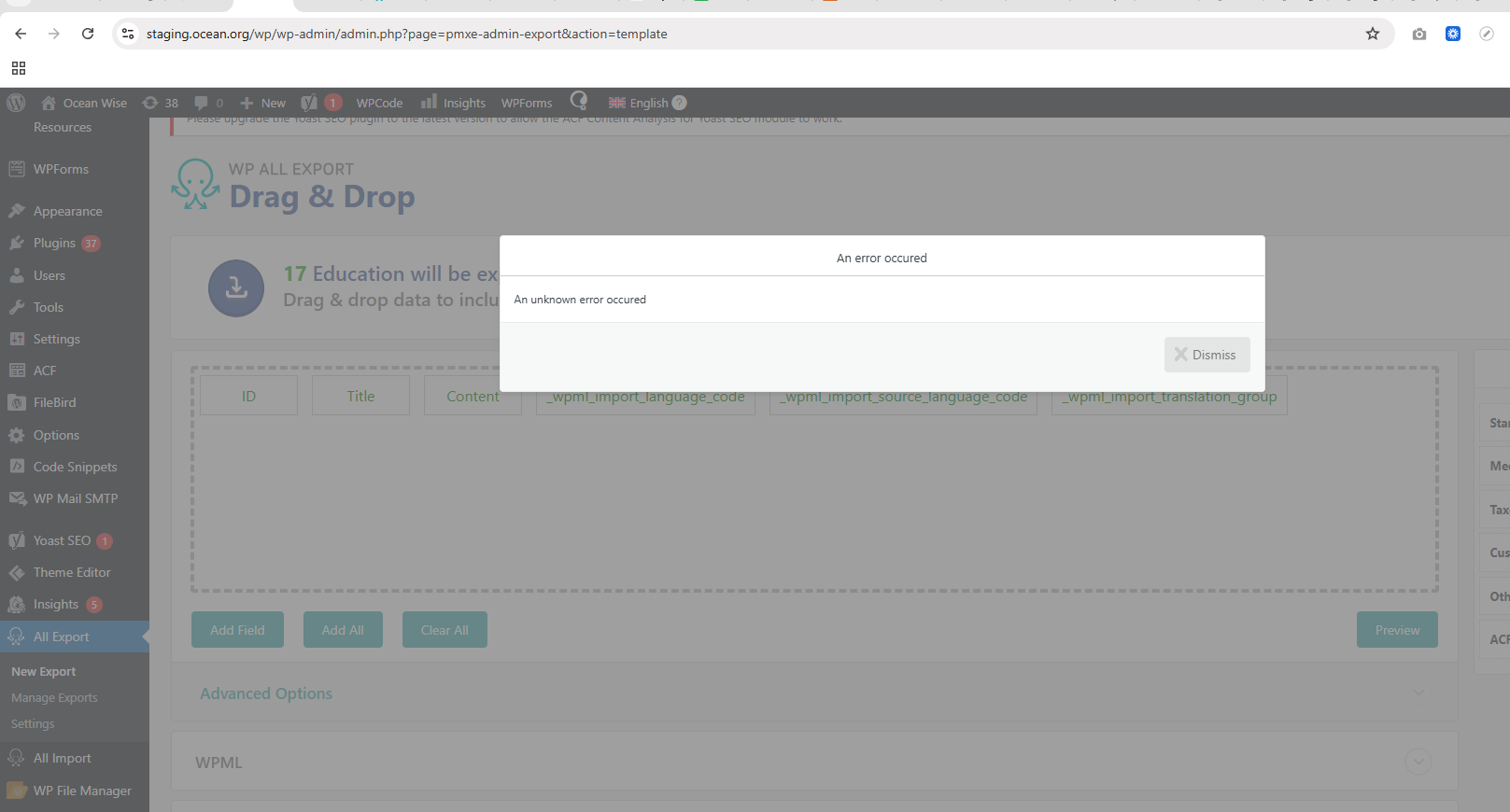Select Manage Exports submenu item
The height and width of the screenshot is (812, 1510).
pyautogui.click(x=54, y=697)
